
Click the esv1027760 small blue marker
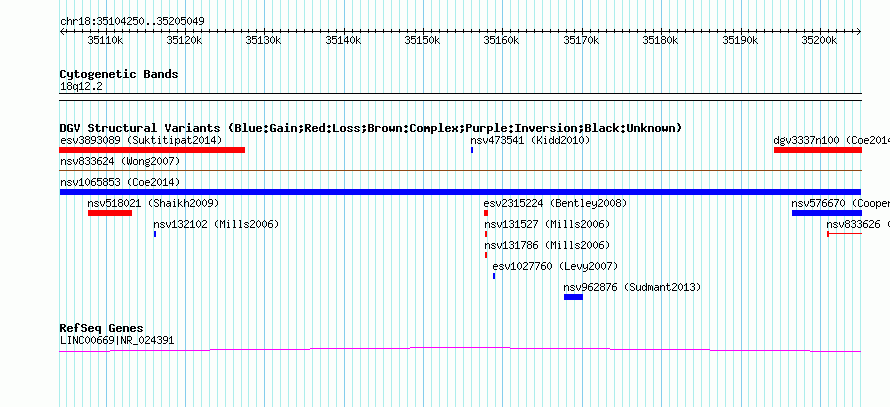pyautogui.click(x=494, y=276)
